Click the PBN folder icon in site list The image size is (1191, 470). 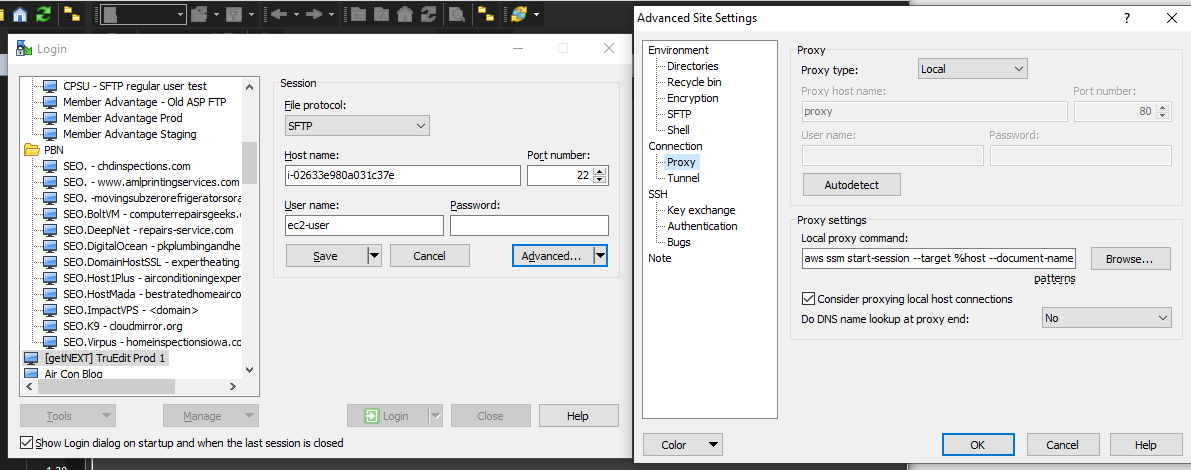coord(30,150)
